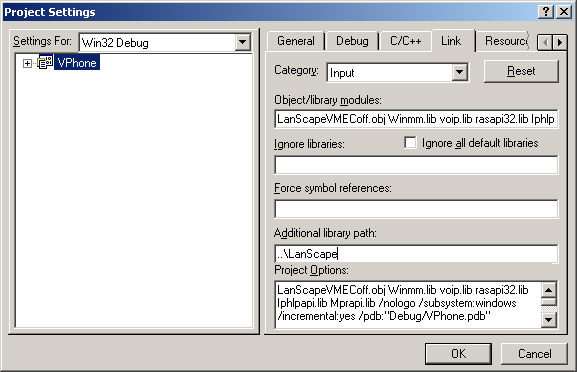
Task: Click the Reset button
Action: click(521, 71)
